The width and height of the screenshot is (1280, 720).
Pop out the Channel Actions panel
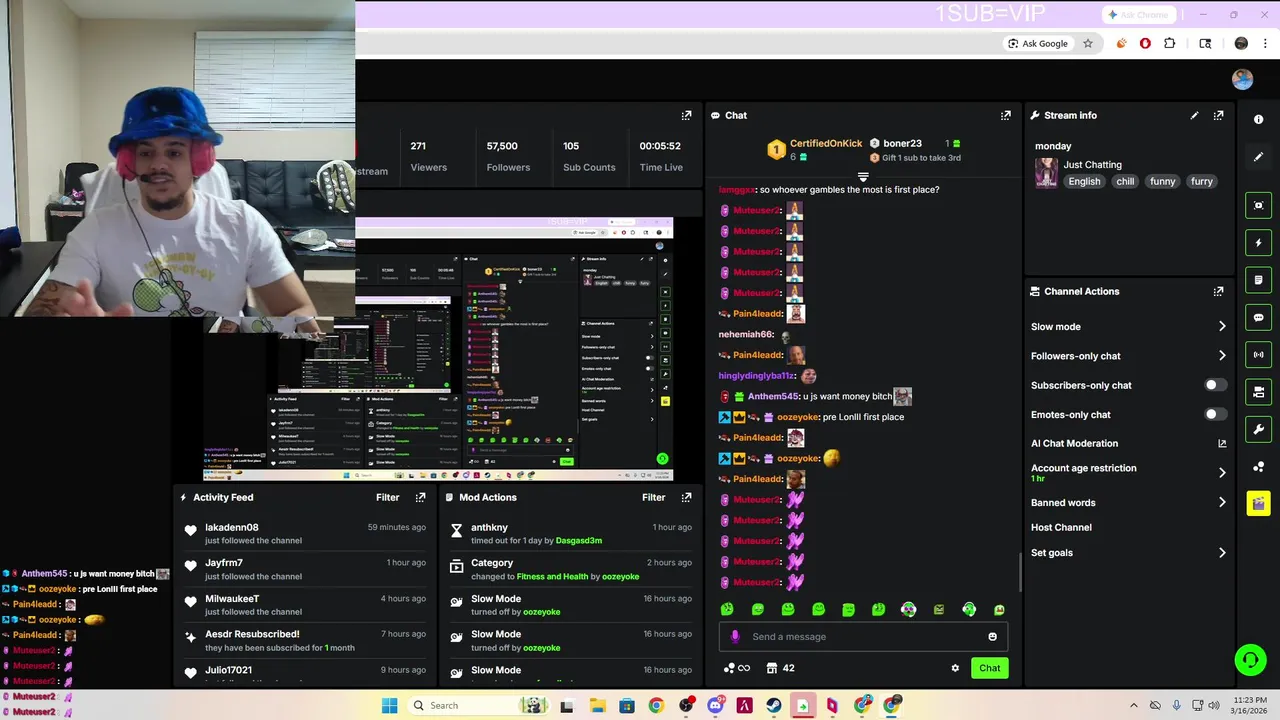(1218, 292)
